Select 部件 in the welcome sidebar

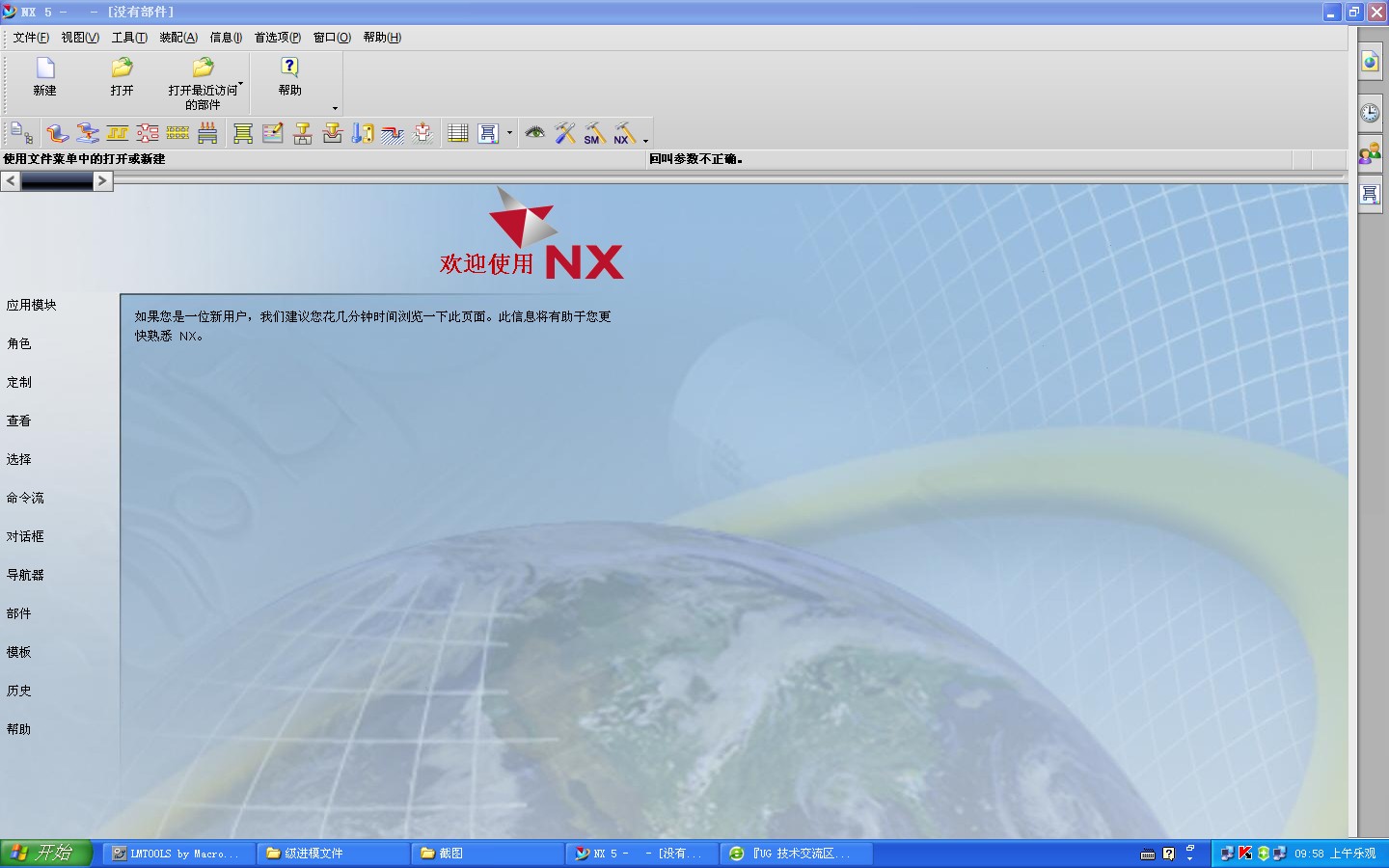click(19, 613)
